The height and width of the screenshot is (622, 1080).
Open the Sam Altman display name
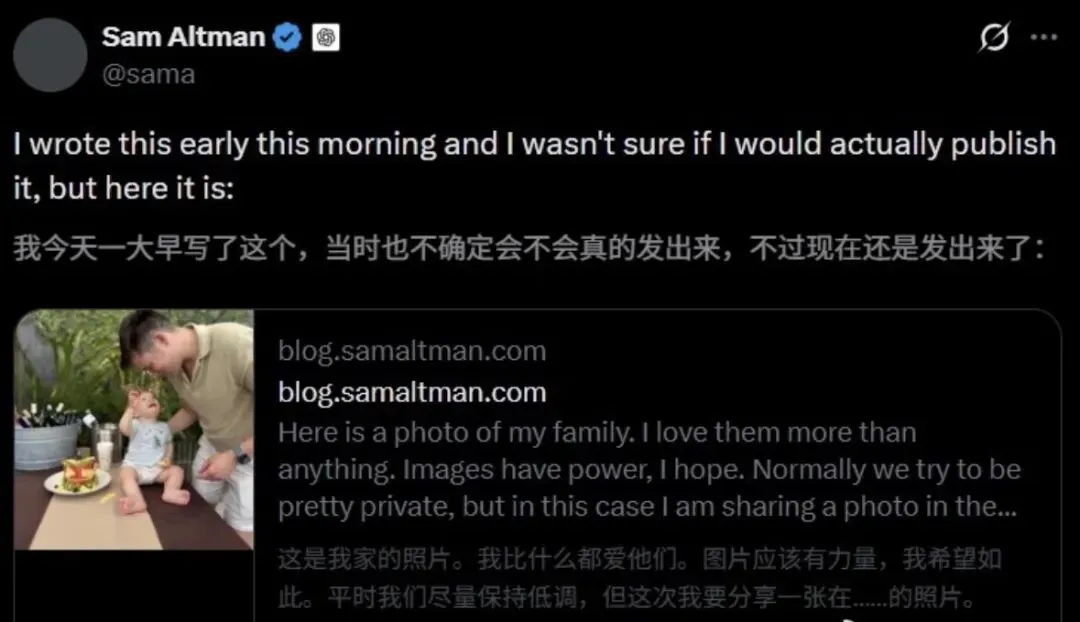click(x=183, y=37)
